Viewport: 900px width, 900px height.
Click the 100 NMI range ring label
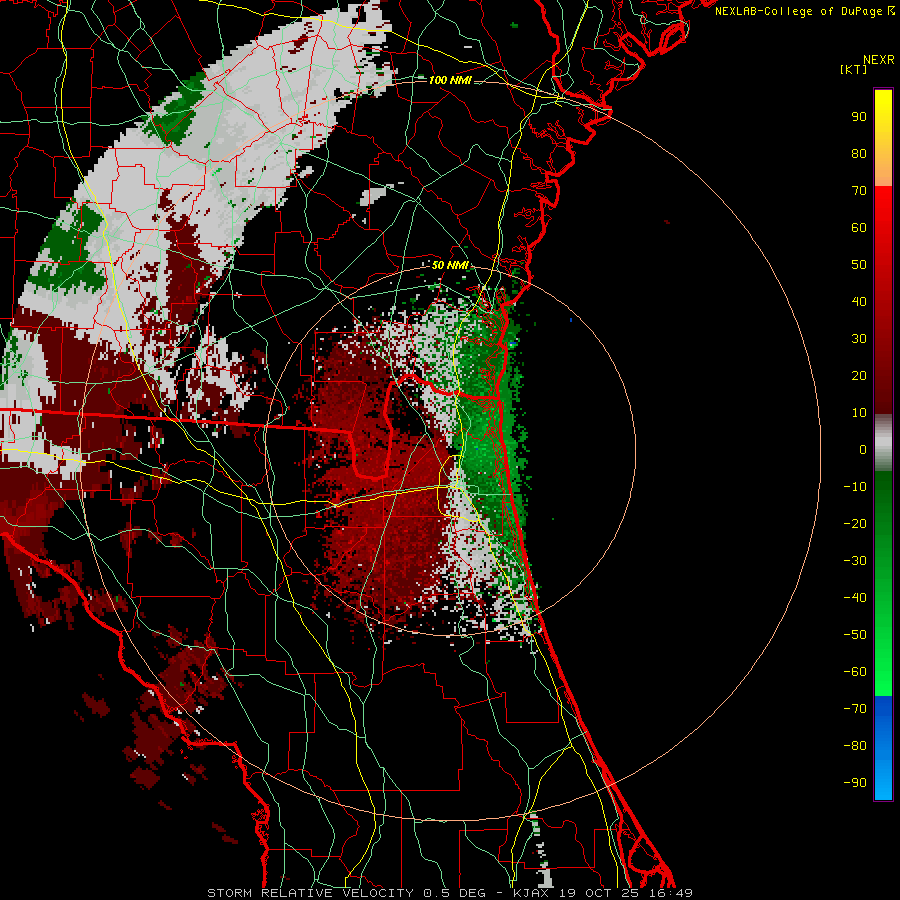tap(450, 80)
